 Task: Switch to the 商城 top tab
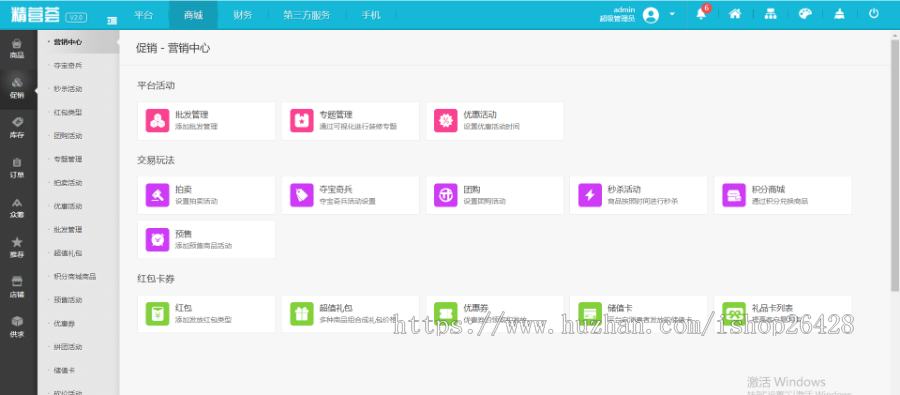pyautogui.click(x=193, y=15)
